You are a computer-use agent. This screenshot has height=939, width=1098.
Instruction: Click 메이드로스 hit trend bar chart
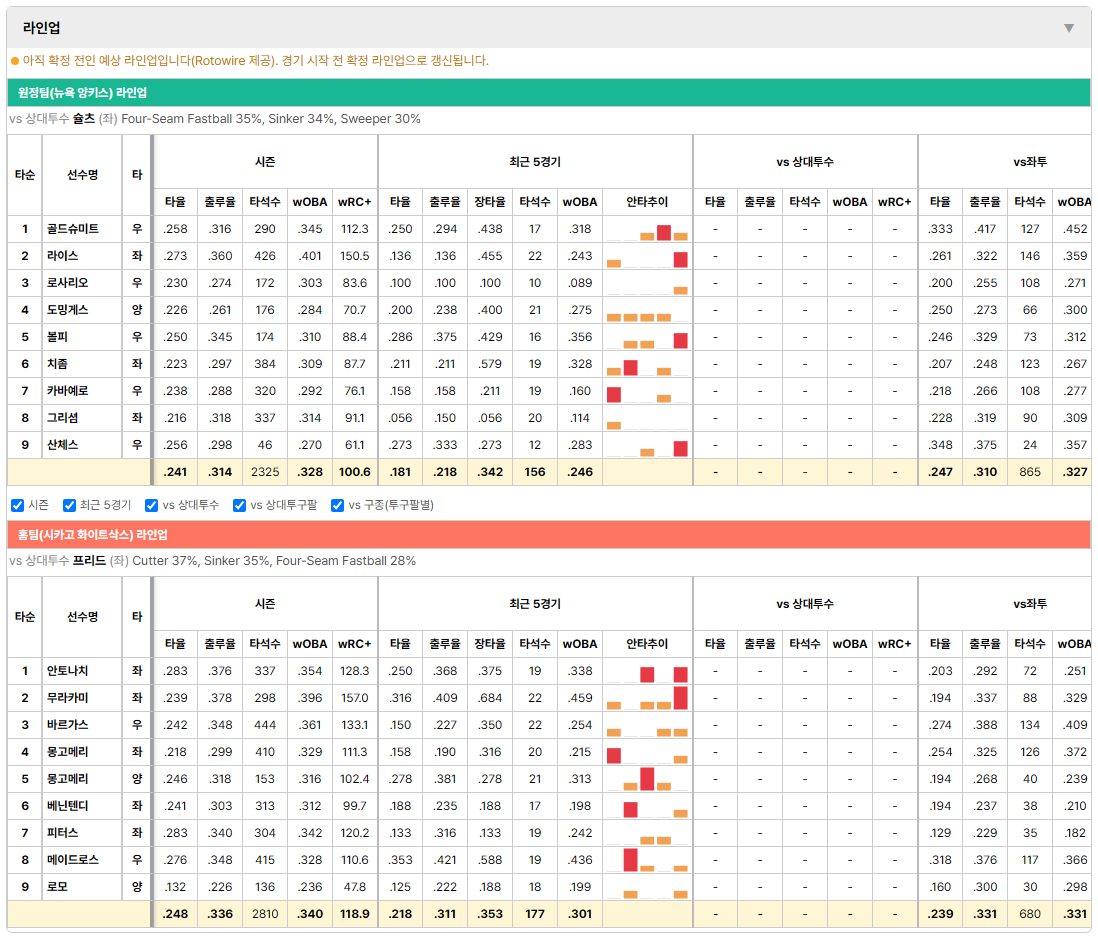647,860
